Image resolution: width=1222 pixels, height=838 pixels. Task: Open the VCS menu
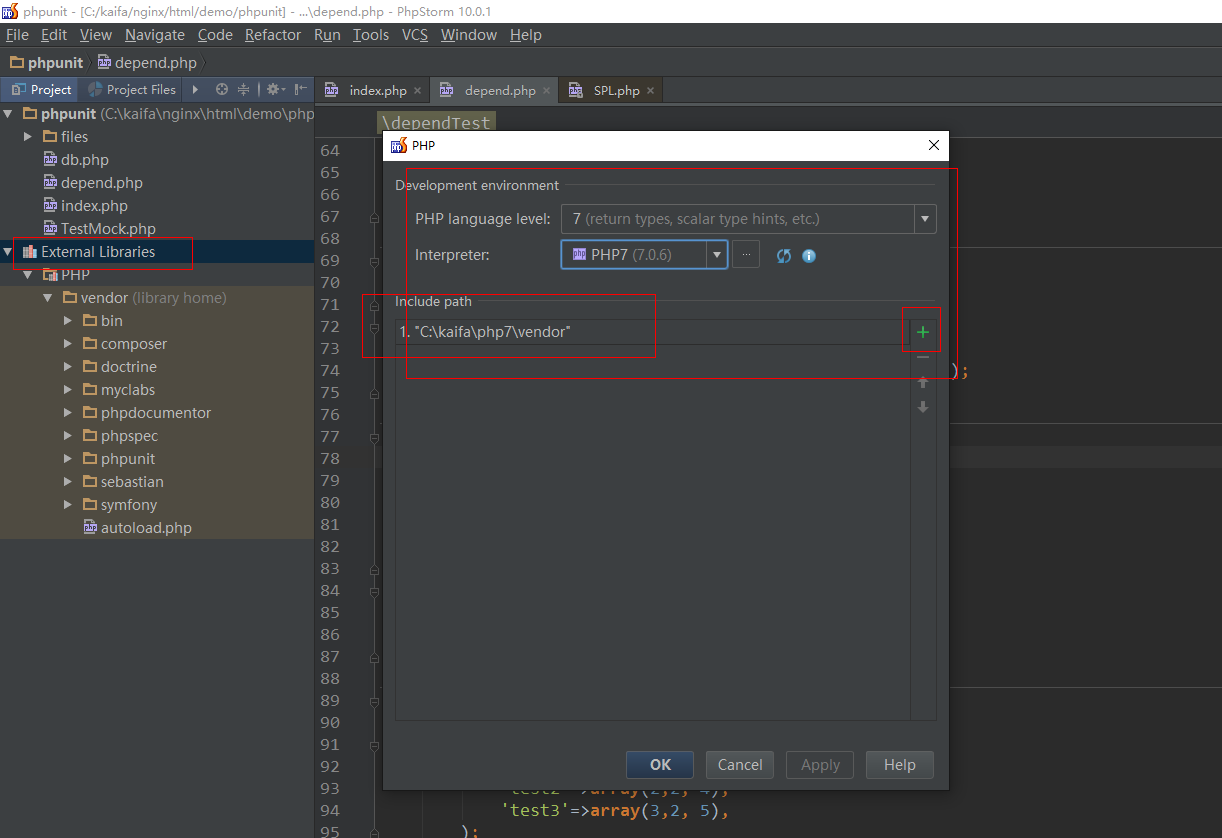415,35
